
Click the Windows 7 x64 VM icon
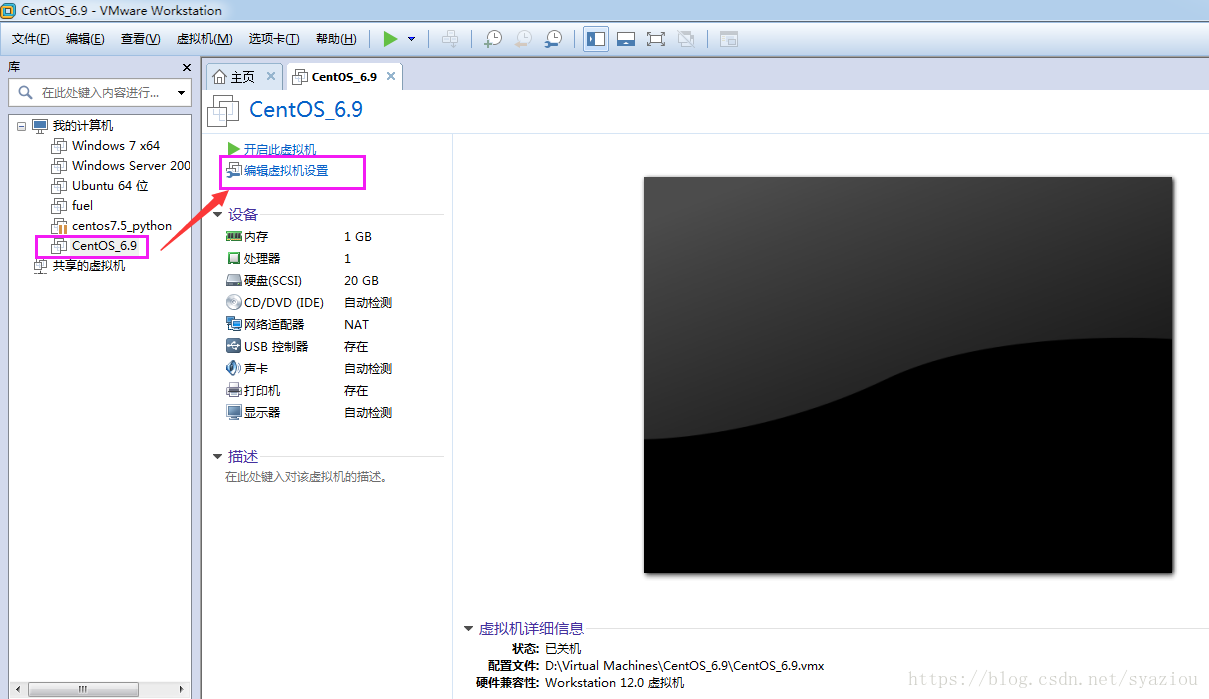59,146
